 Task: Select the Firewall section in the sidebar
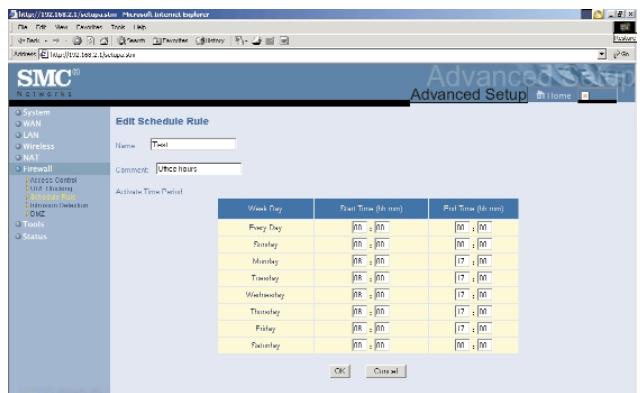(38, 169)
